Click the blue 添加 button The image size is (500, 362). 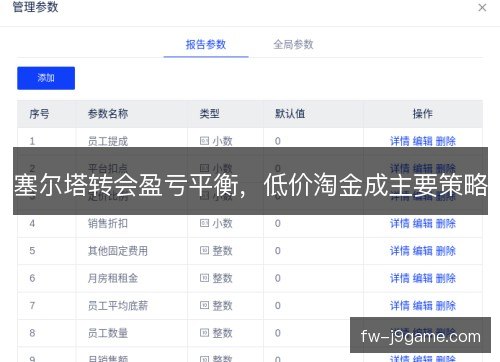(46, 78)
